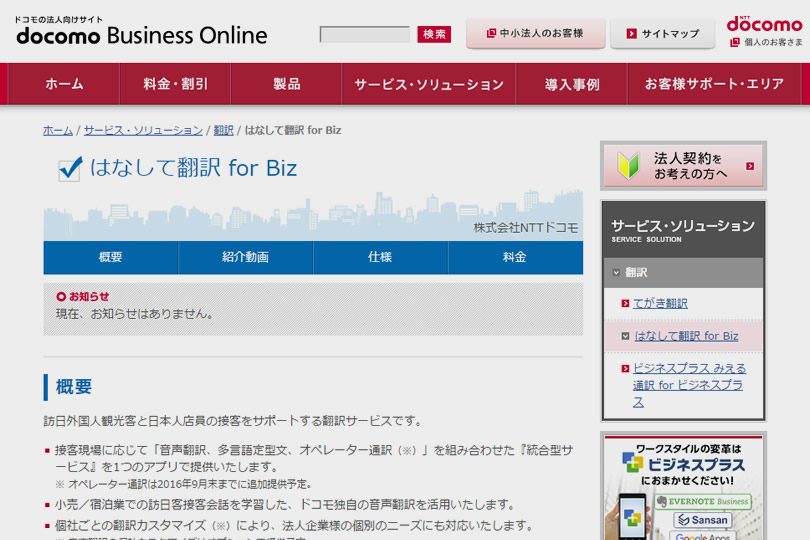Viewport: 810px width, 540px height.
Task: Open お客様サポート・エリア navigation item
Action: point(714,84)
